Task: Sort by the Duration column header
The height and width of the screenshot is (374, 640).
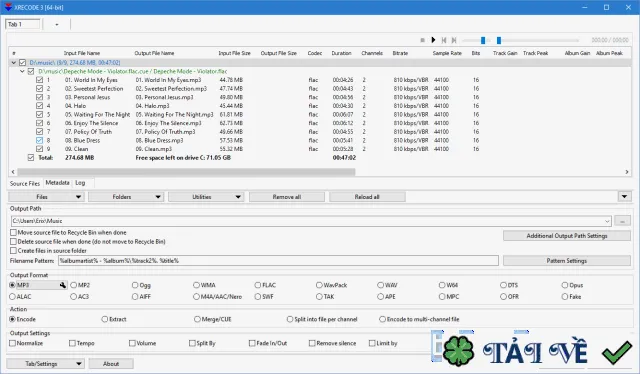Action: (x=341, y=53)
